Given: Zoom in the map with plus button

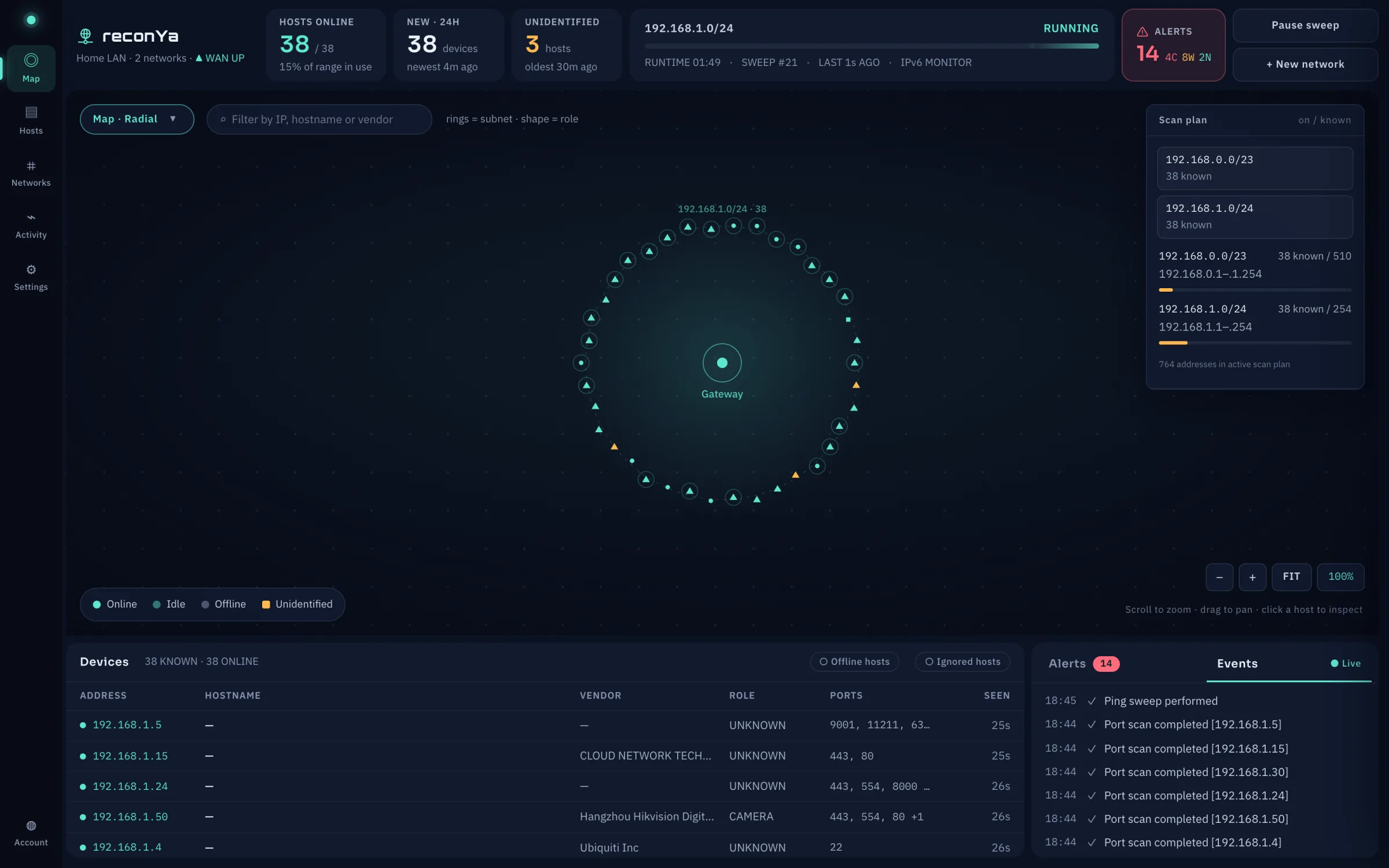Looking at the screenshot, I should coord(1252,577).
